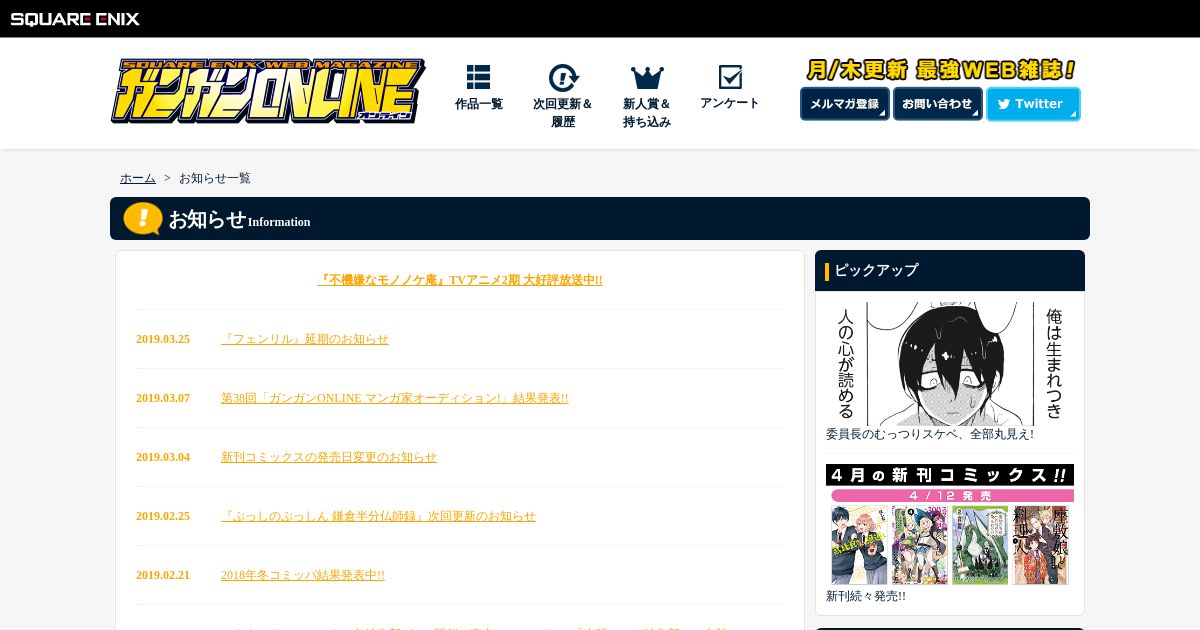The width and height of the screenshot is (1200, 630).
Task: Open ぶっしのぶっしん 次回更新のお知らせ link
Action: 378,516
